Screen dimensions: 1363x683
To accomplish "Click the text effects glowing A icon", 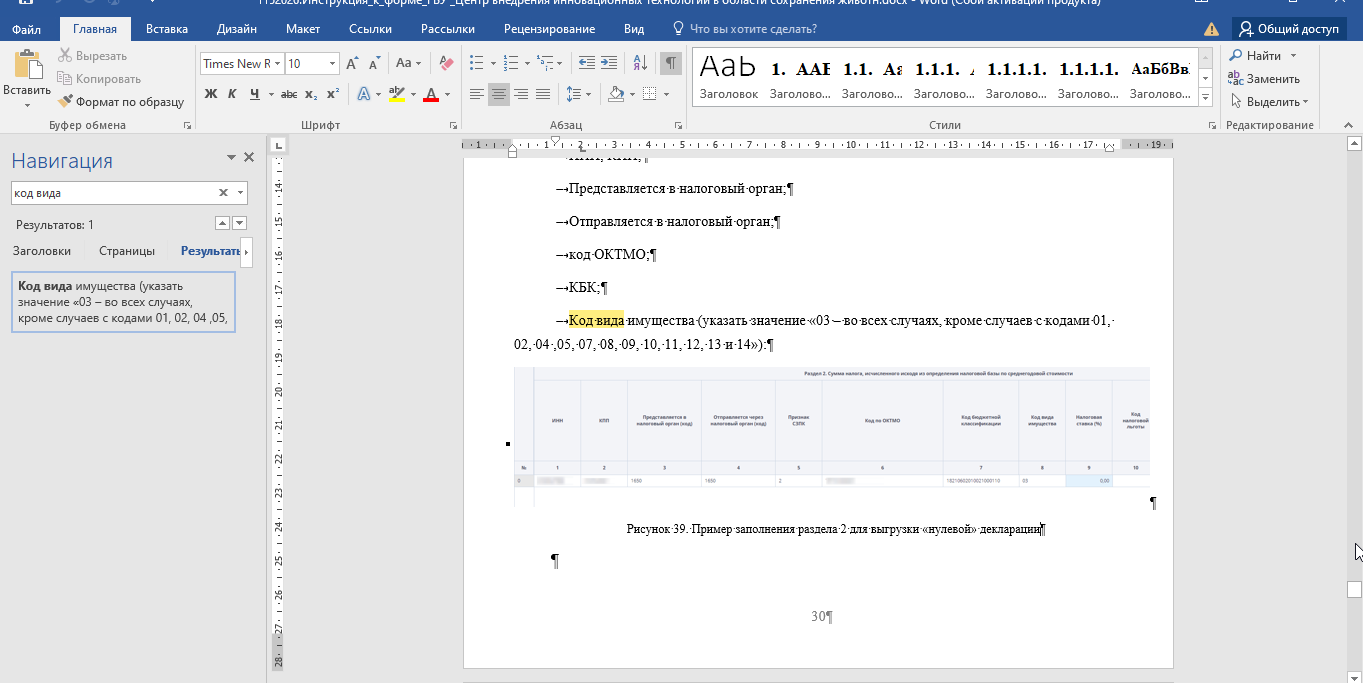I will tap(363, 94).
